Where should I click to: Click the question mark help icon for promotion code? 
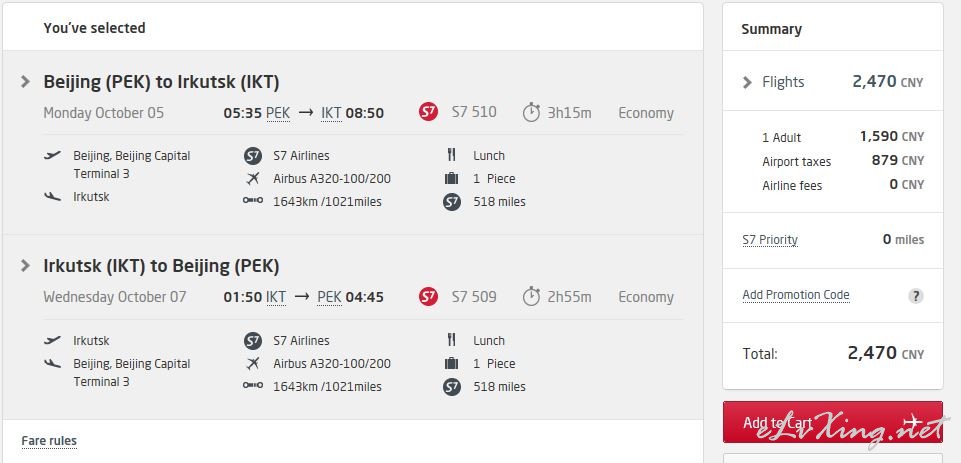pyautogui.click(x=915, y=296)
